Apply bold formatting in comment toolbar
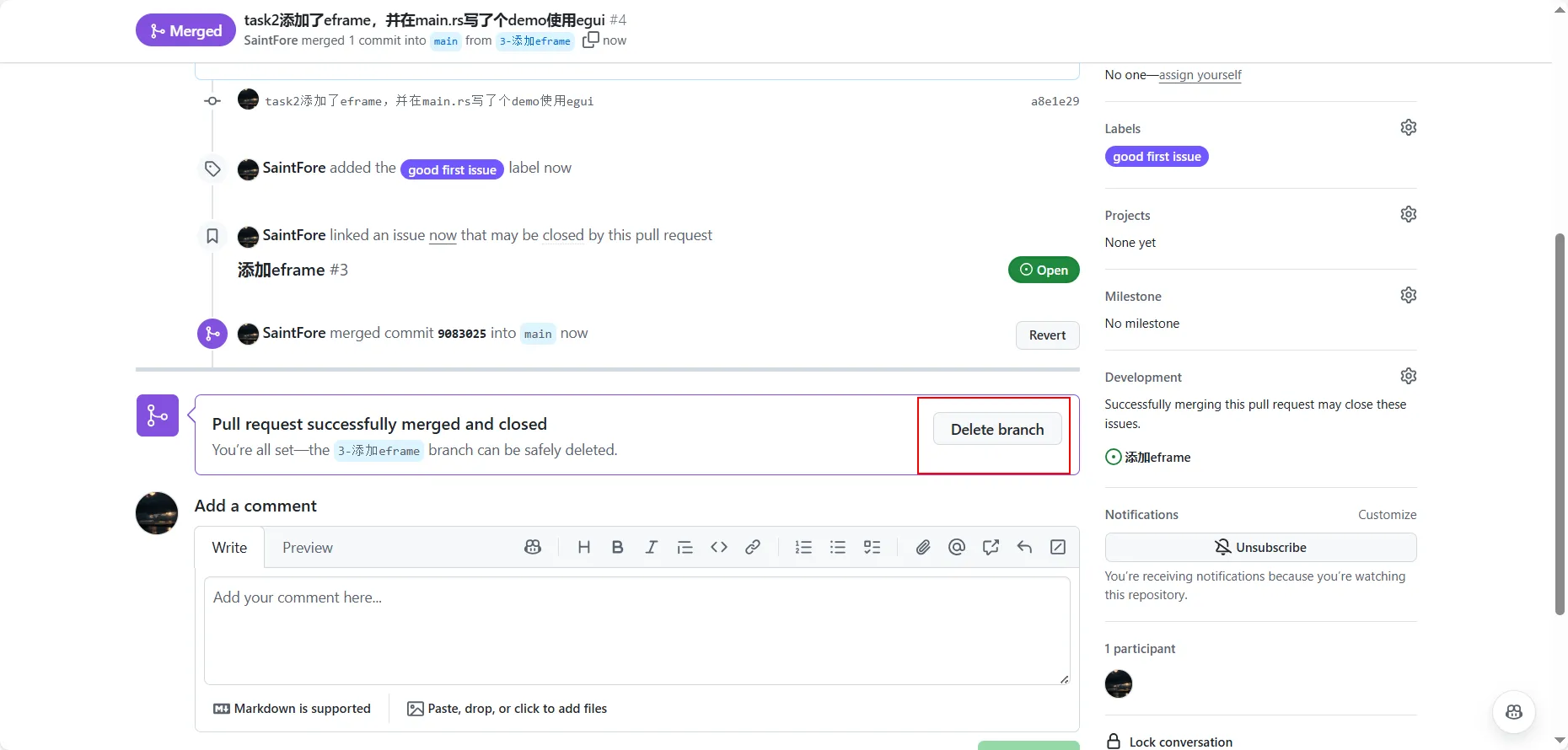The image size is (1568, 750). [x=617, y=548]
